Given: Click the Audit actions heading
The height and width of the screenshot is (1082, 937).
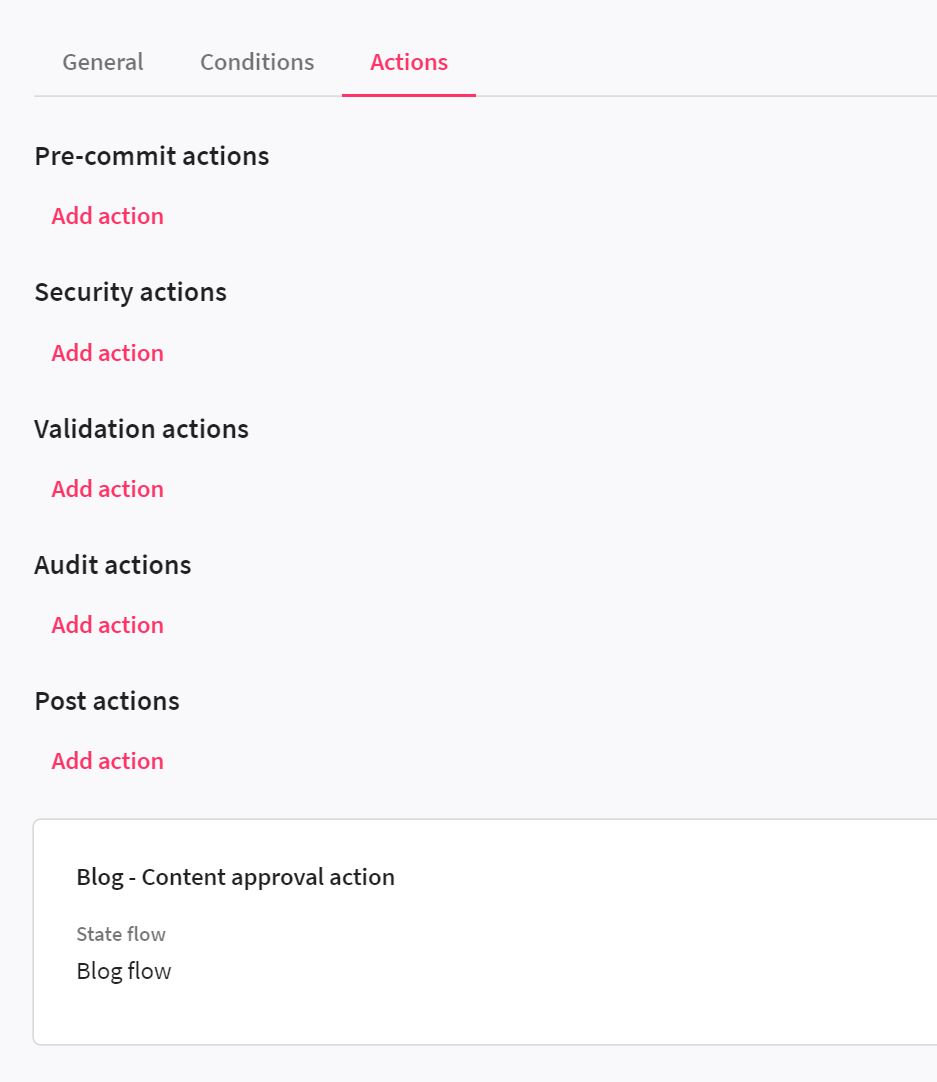Looking at the screenshot, I should [x=113, y=565].
